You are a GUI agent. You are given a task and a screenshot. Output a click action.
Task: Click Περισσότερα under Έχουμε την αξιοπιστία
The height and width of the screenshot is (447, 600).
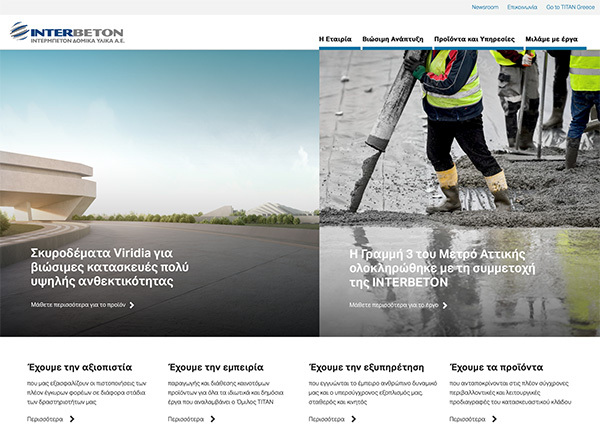pos(45,419)
